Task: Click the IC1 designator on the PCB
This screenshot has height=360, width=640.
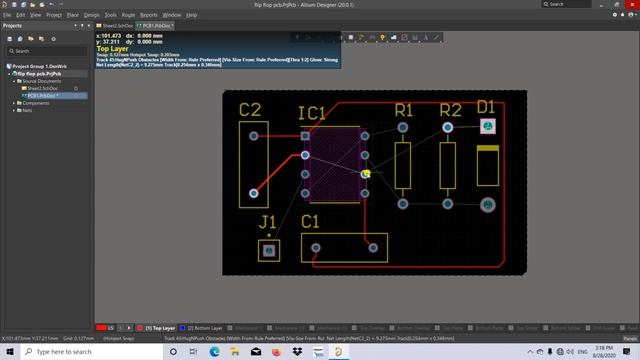Action: click(312, 113)
